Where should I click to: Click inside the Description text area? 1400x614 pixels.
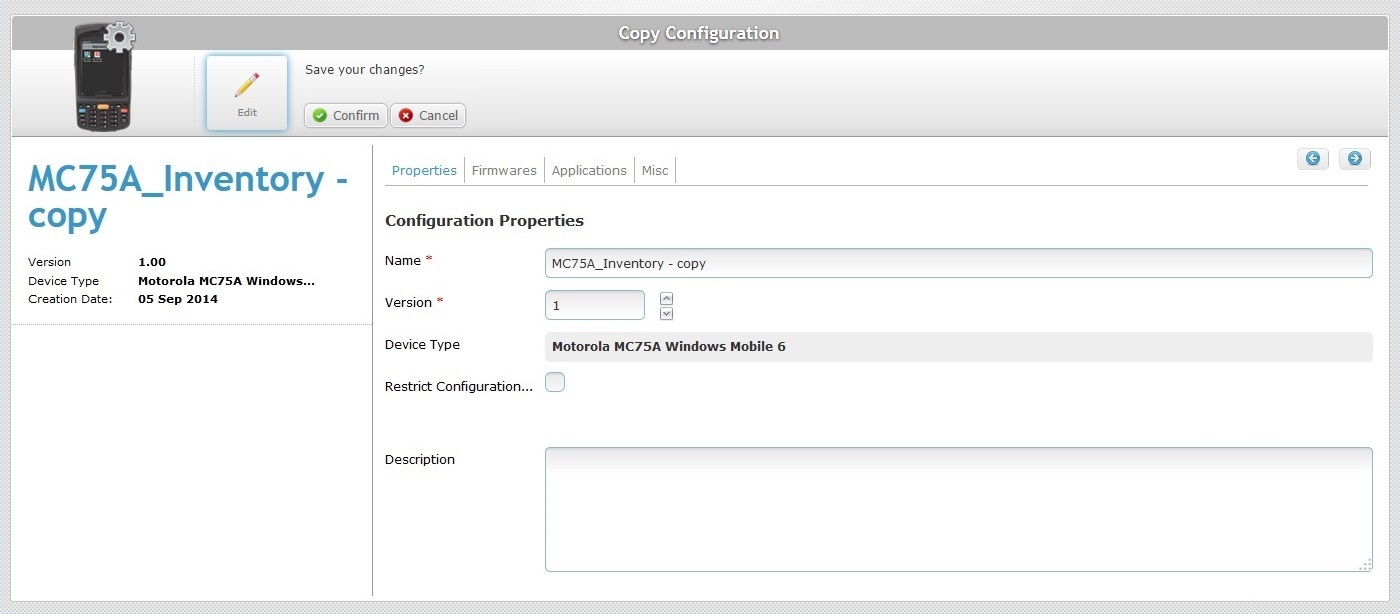(x=959, y=509)
